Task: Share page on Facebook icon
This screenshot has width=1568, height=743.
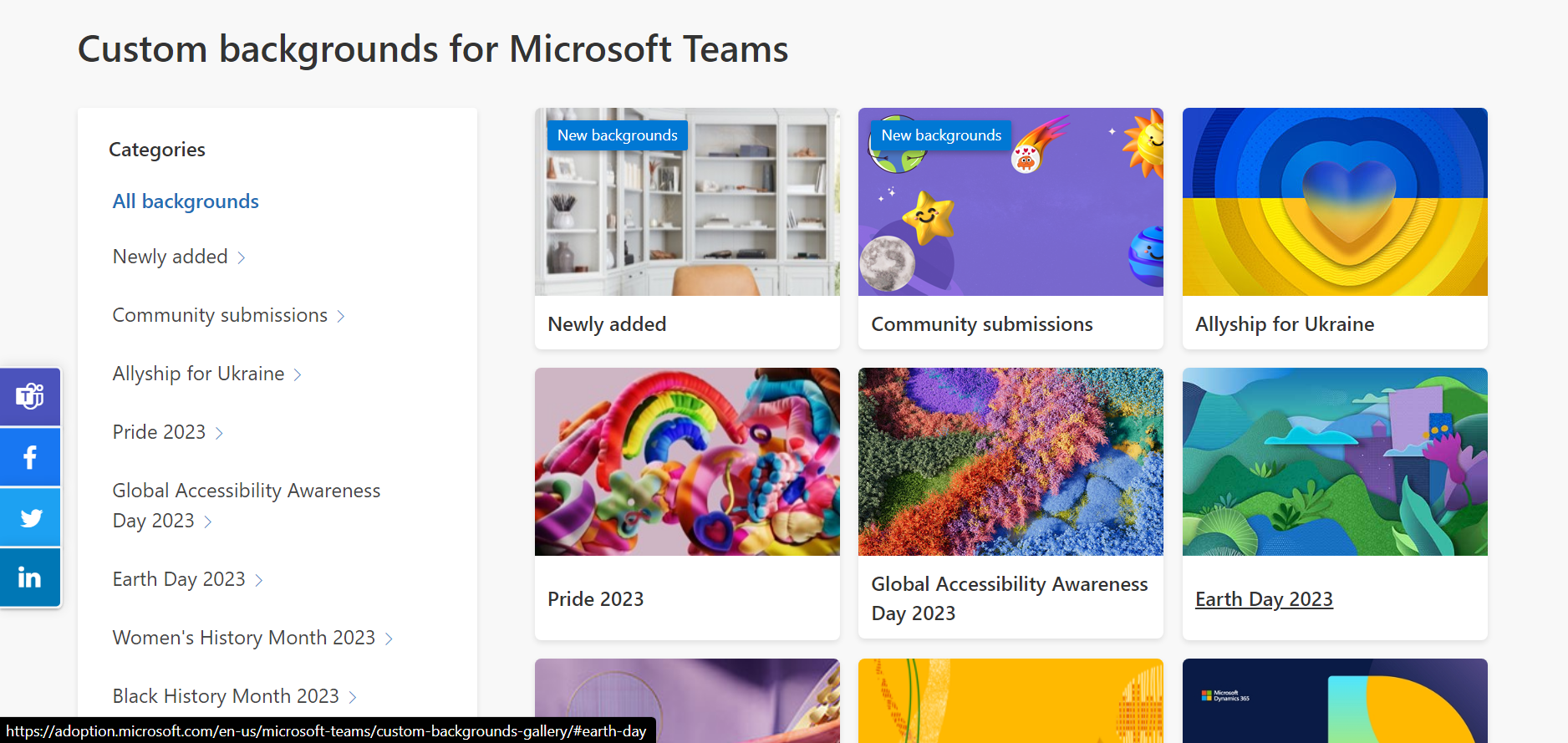Action: pos(30,457)
